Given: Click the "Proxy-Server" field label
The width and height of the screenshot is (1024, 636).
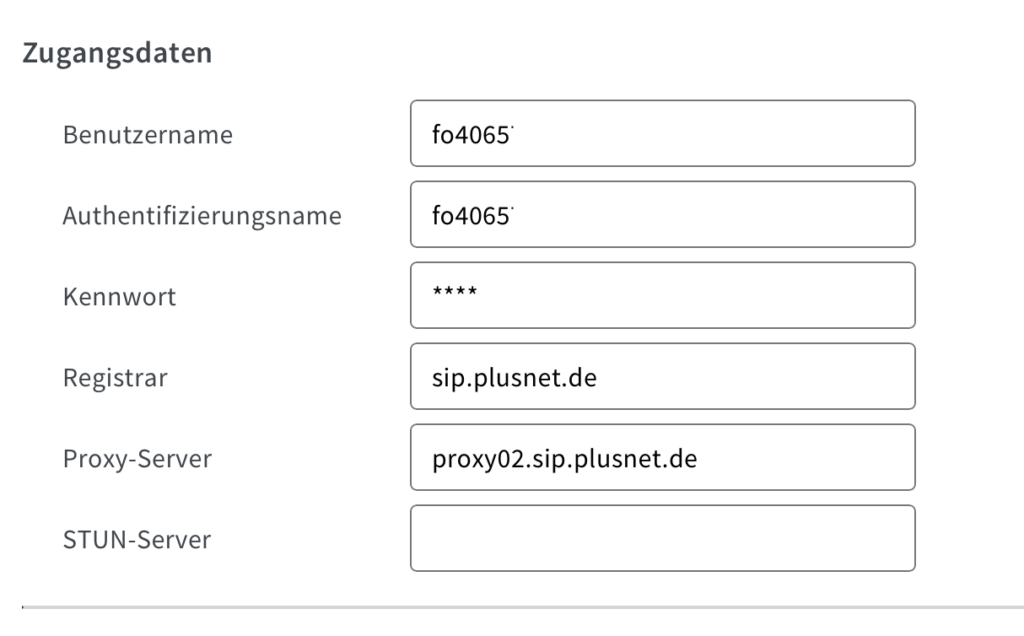Looking at the screenshot, I should 137,458.
